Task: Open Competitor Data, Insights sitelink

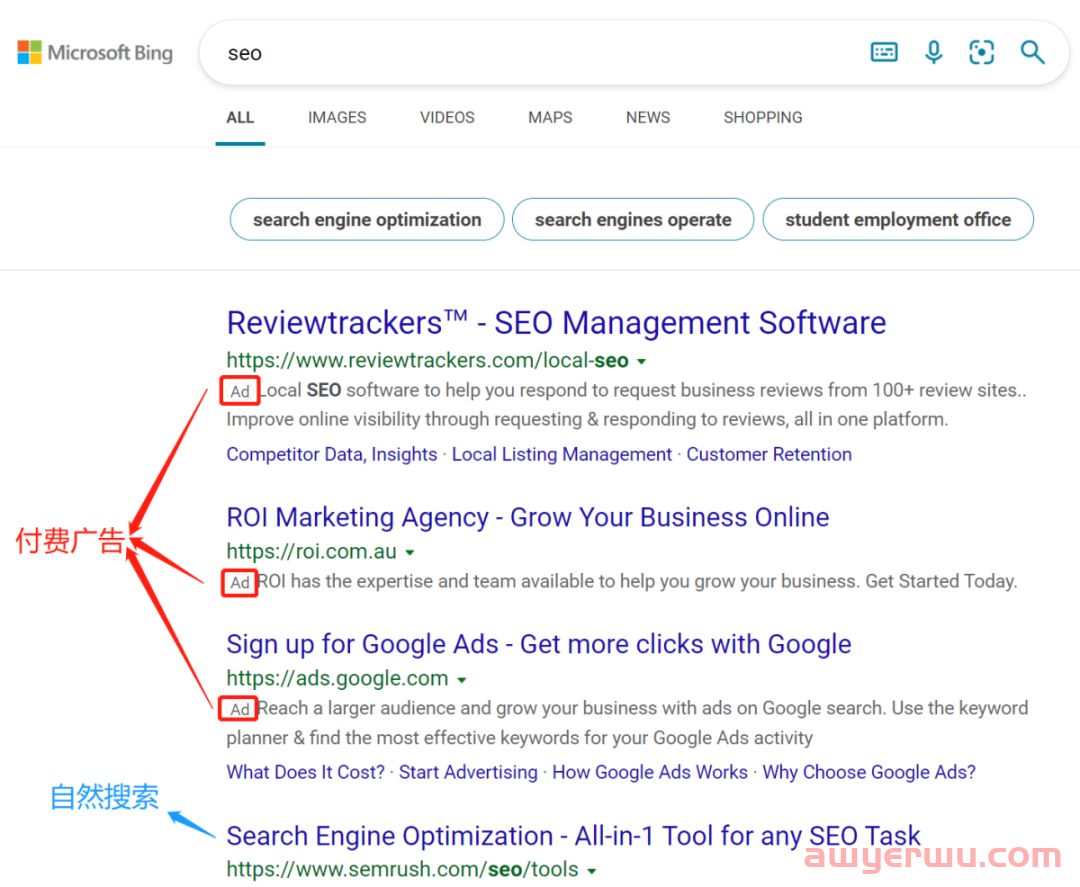Action: click(332, 455)
